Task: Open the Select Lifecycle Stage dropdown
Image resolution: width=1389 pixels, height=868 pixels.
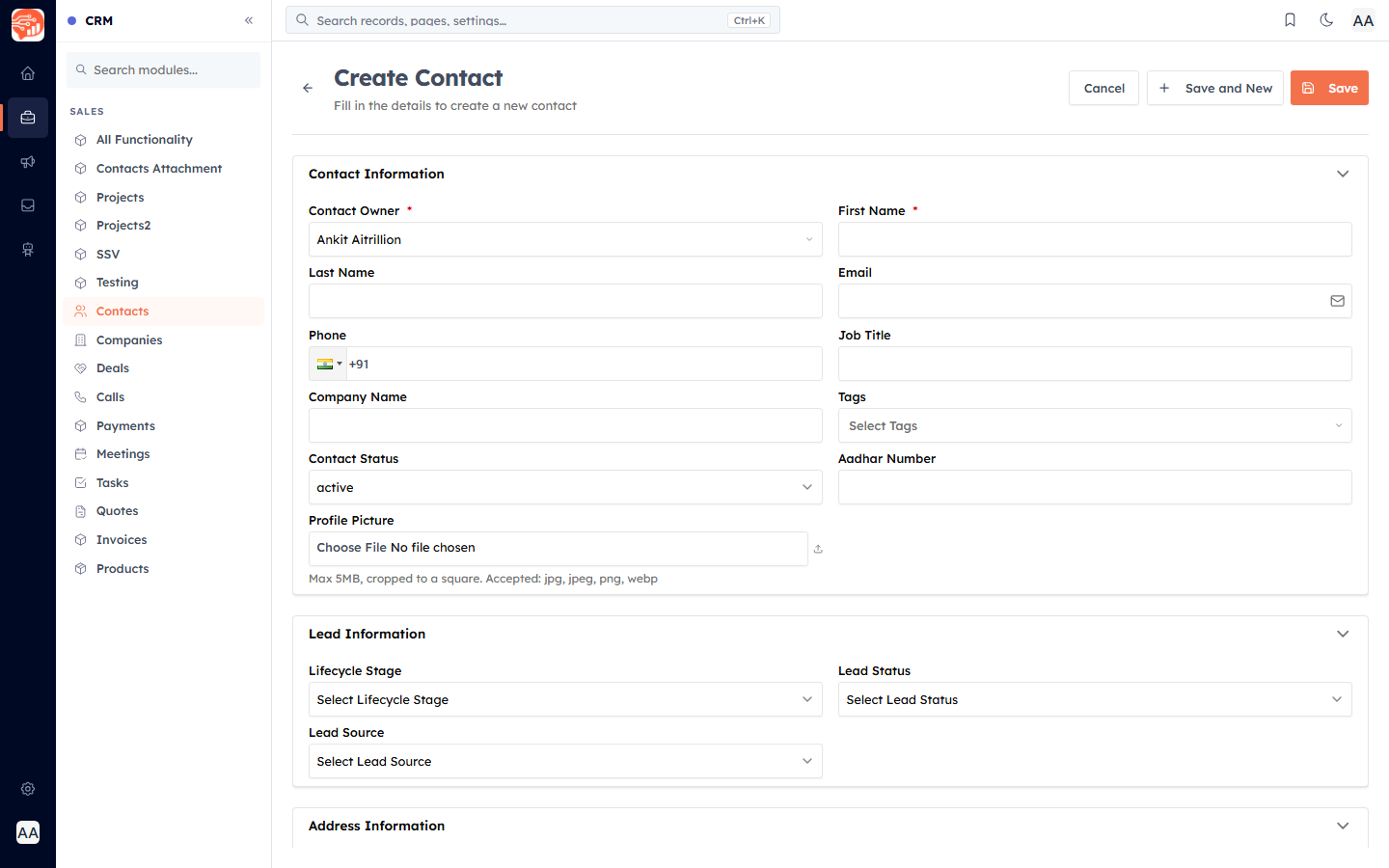Action: [565, 699]
